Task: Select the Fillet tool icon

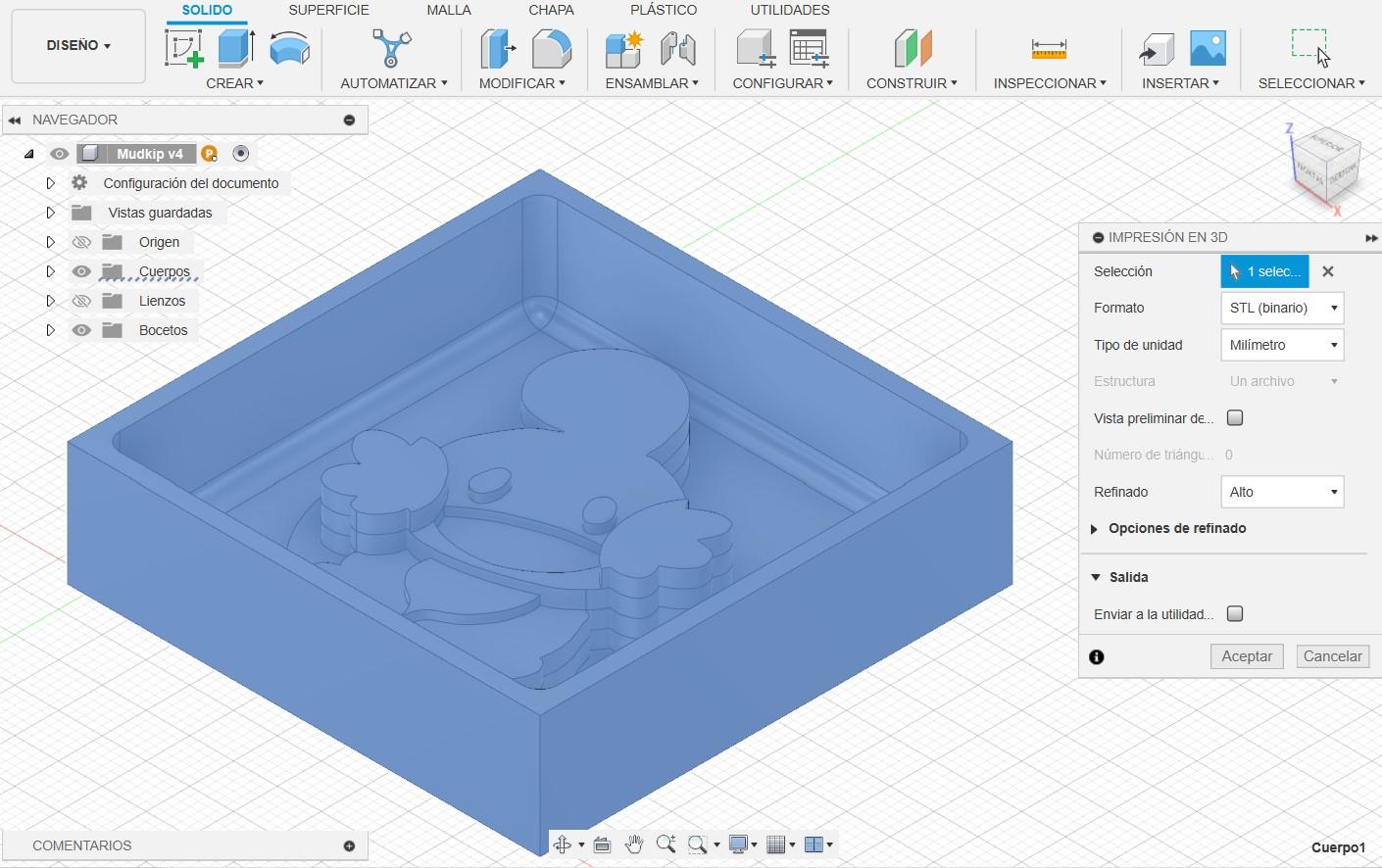Action: [552, 48]
